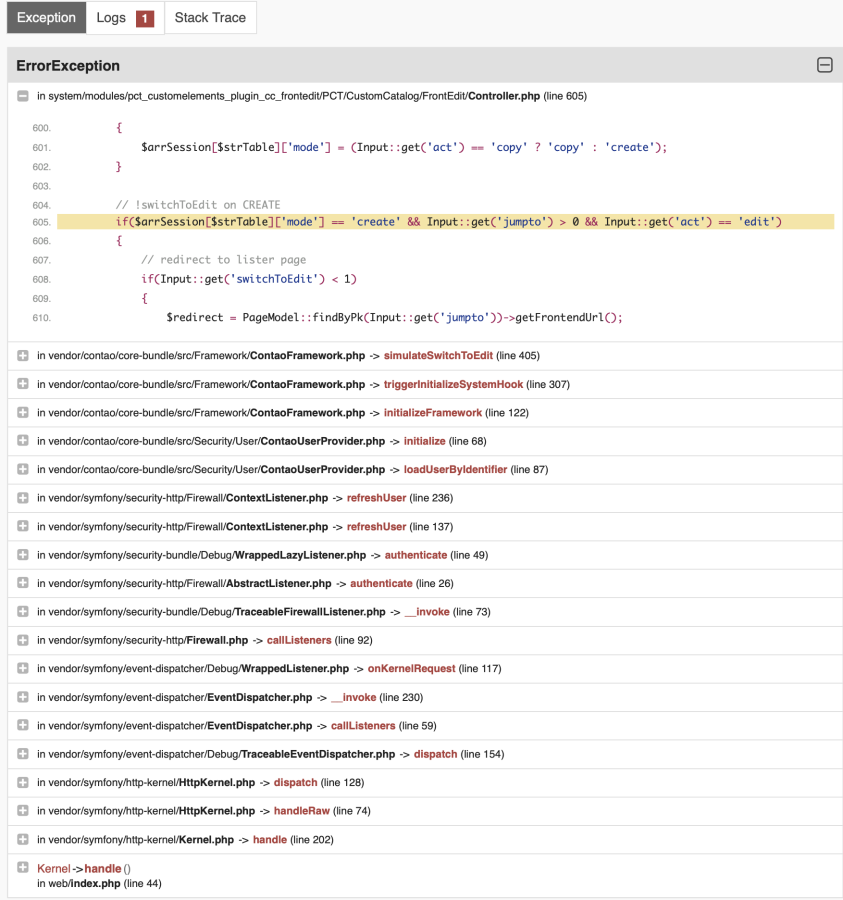Expand the HttpKernel handleRaw trace
This screenshot has height=900, width=843.
click(x=23, y=811)
